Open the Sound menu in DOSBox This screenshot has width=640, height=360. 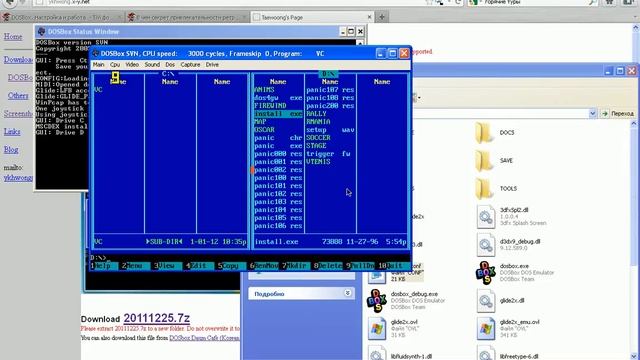coord(152,65)
